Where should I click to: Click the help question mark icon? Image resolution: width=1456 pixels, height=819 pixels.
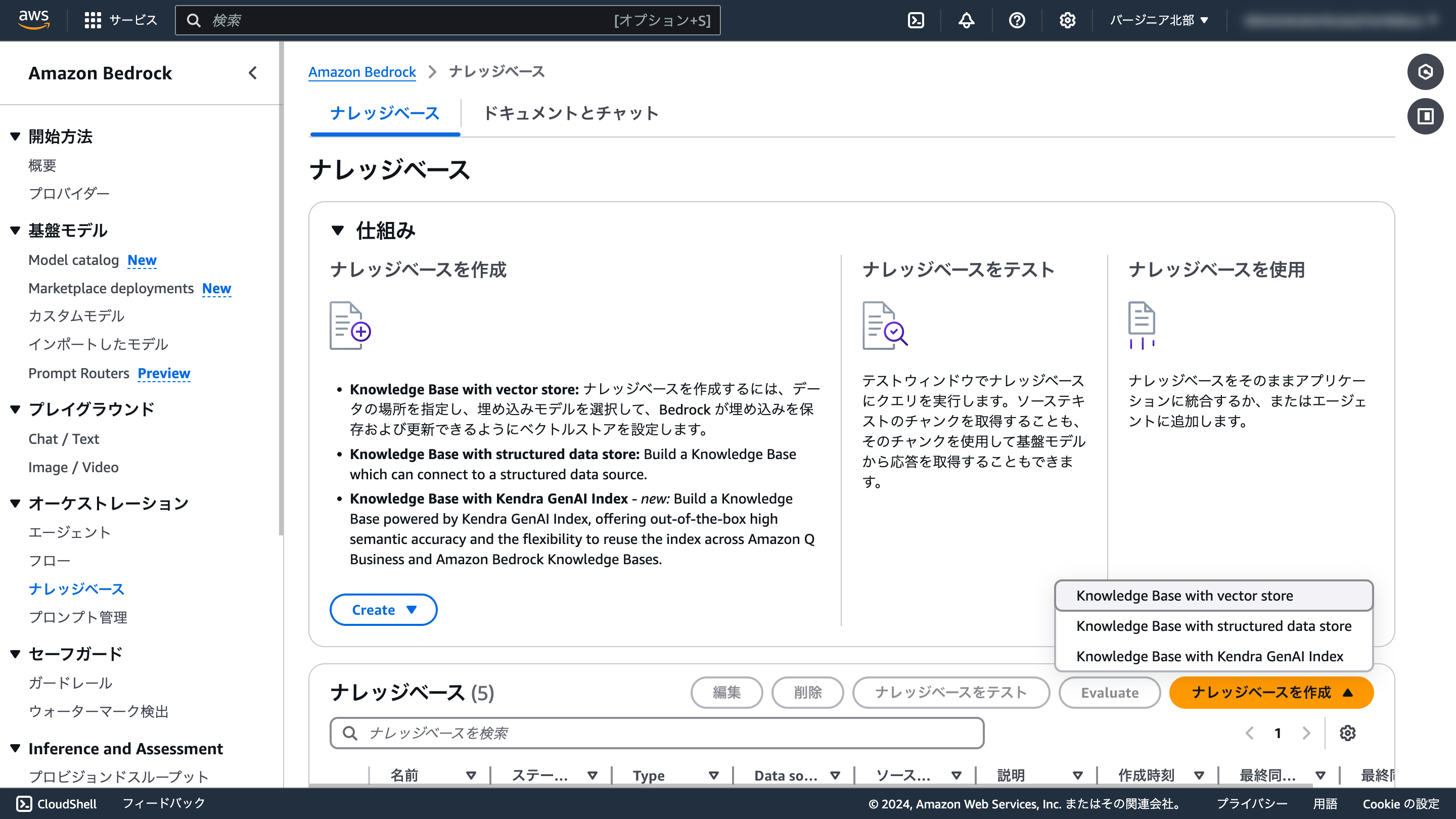pos(1016,20)
